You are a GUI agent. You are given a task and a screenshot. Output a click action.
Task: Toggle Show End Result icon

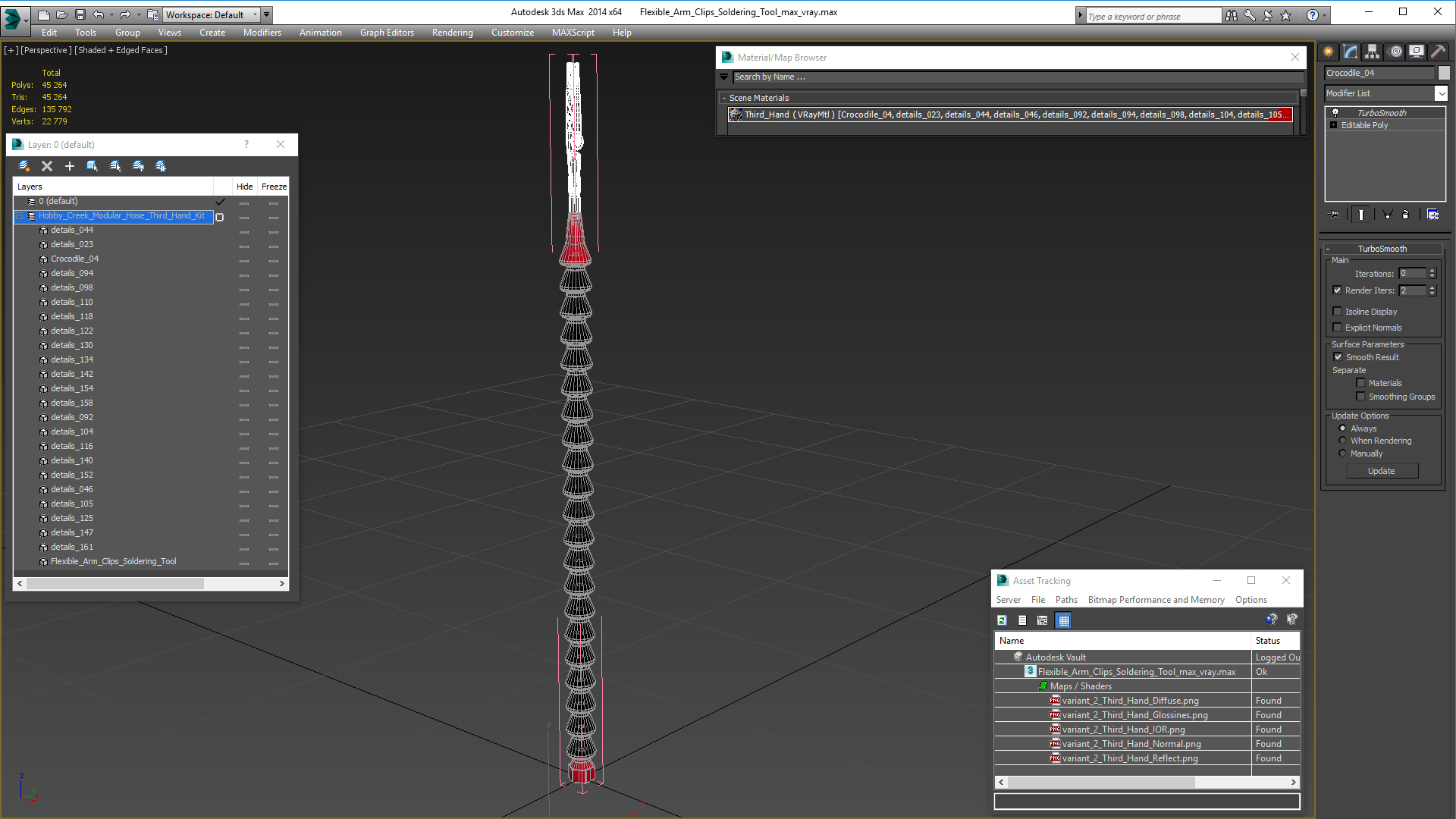pos(1361,215)
